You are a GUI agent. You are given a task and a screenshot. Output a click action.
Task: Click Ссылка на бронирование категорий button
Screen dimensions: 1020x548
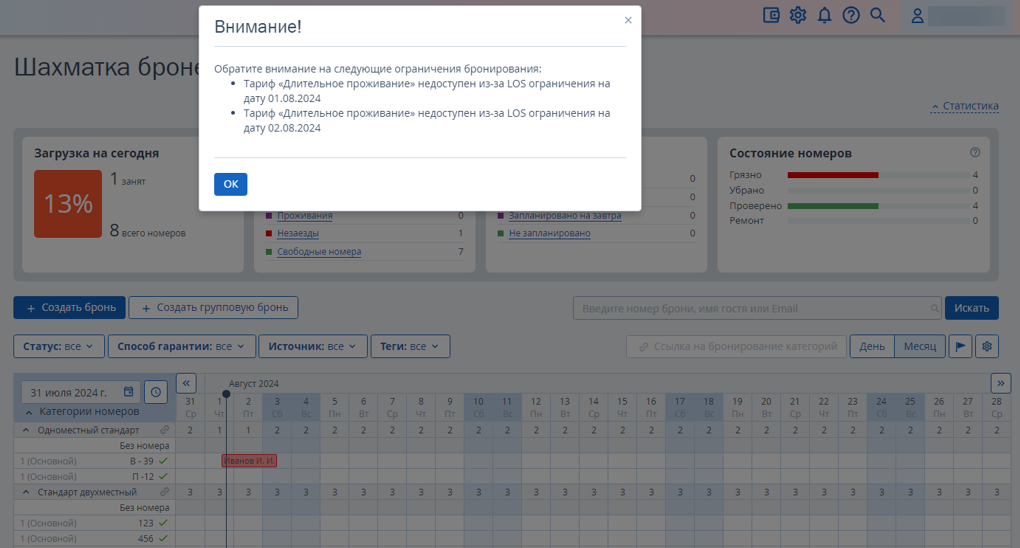pyautogui.click(x=736, y=346)
